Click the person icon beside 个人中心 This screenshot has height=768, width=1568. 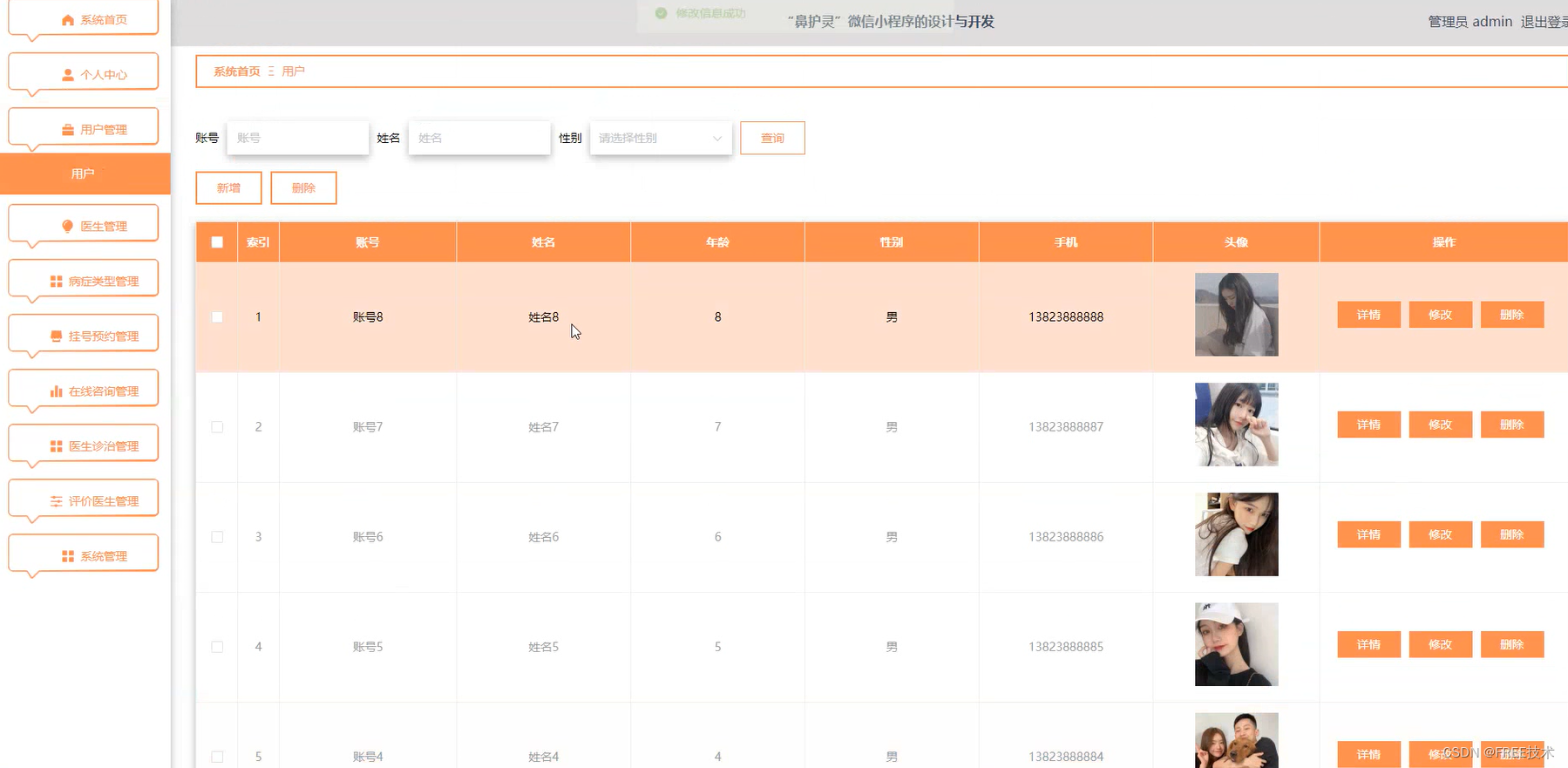(x=68, y=75)
